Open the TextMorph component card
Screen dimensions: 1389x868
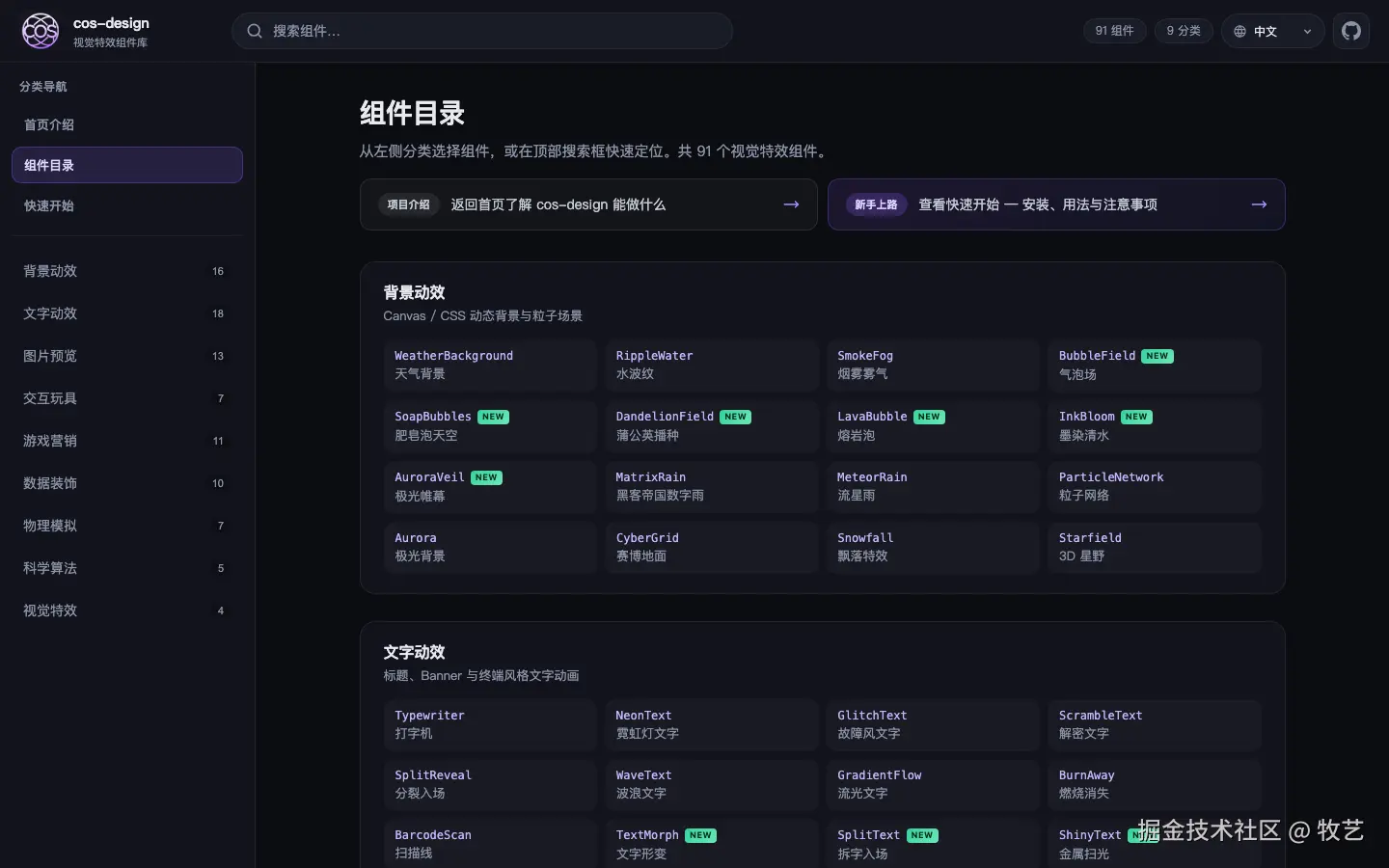click(712, 844)
